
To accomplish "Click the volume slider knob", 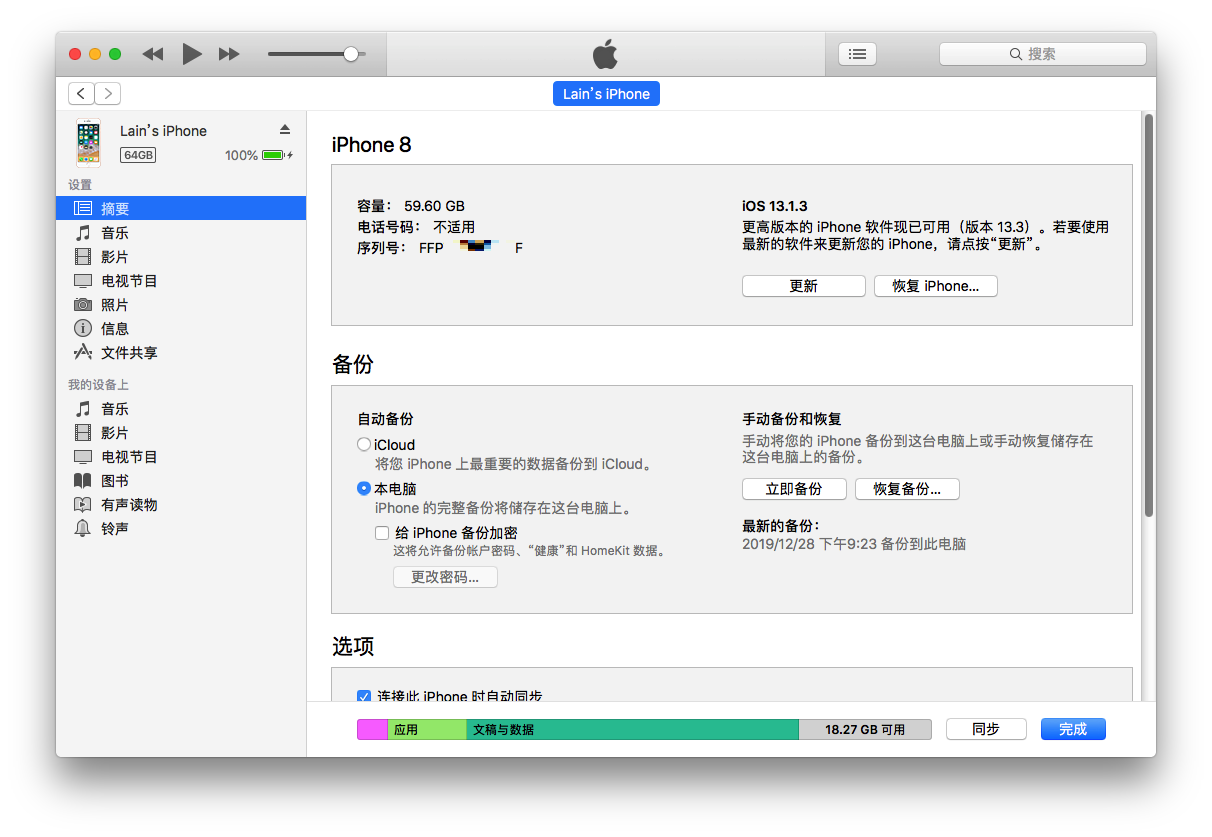I will coord(351,54).
